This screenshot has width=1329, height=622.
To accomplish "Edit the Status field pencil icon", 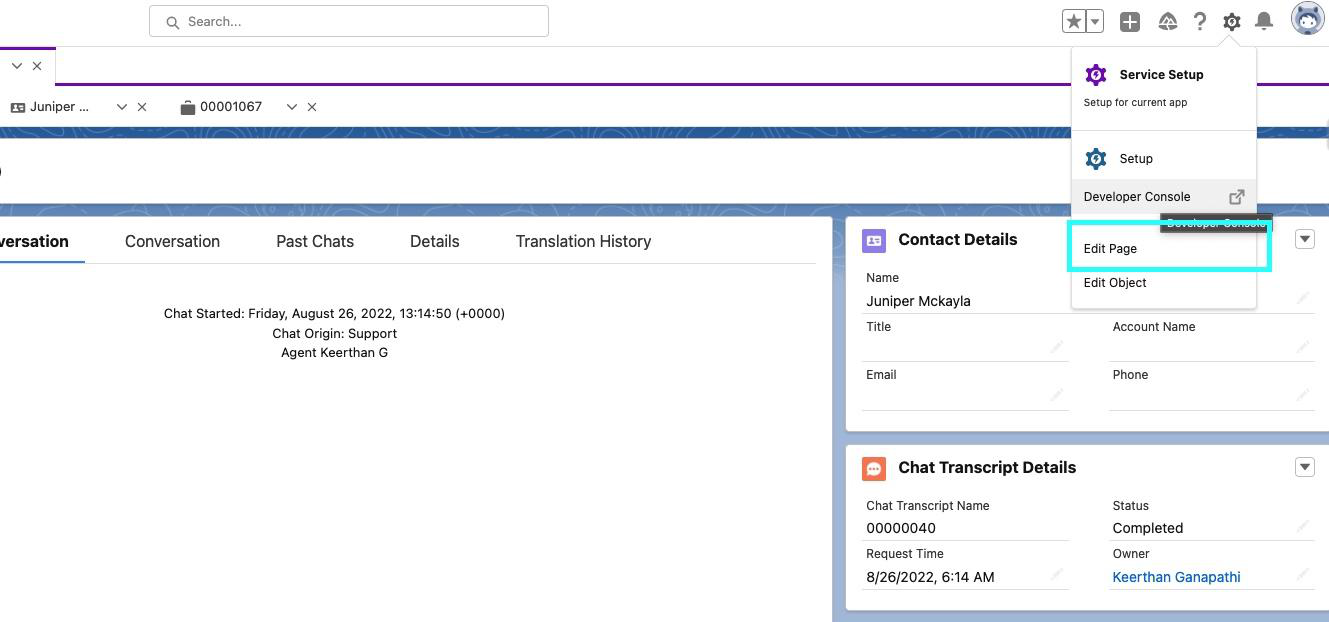I will click(x=1303, y=525).
